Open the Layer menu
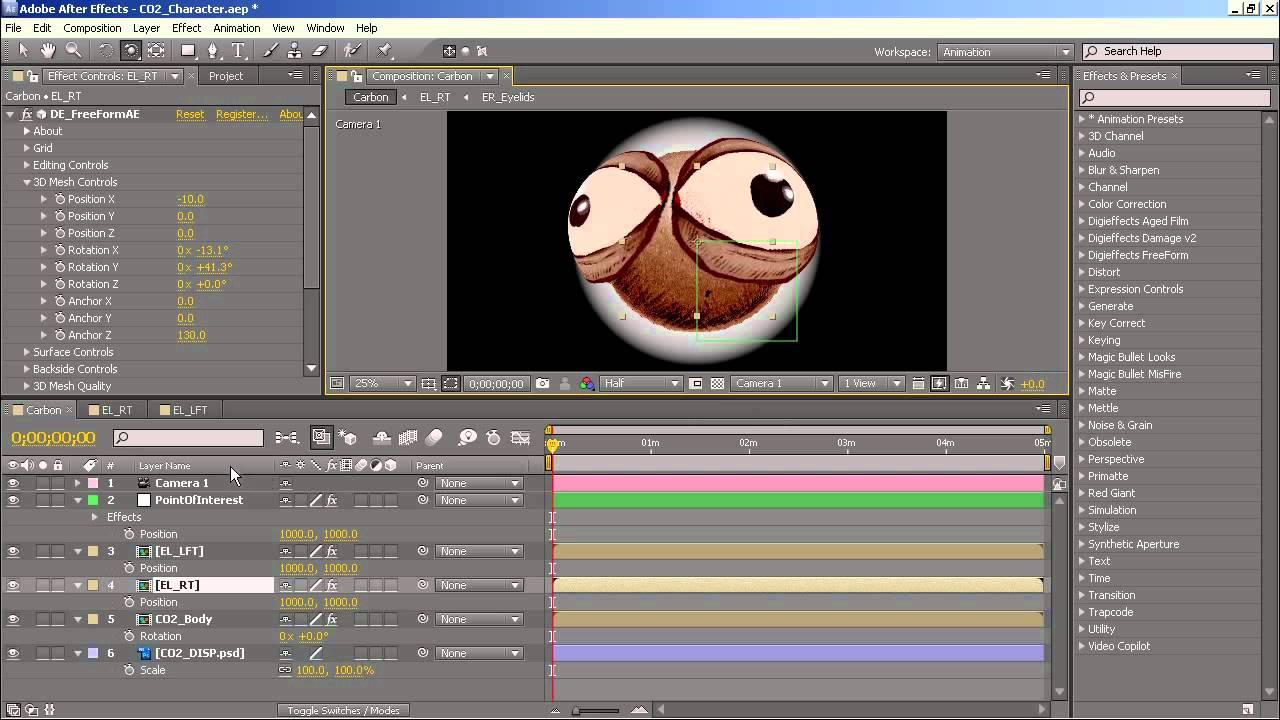This screenshot has height=720, width=1280. coord(146,28)
